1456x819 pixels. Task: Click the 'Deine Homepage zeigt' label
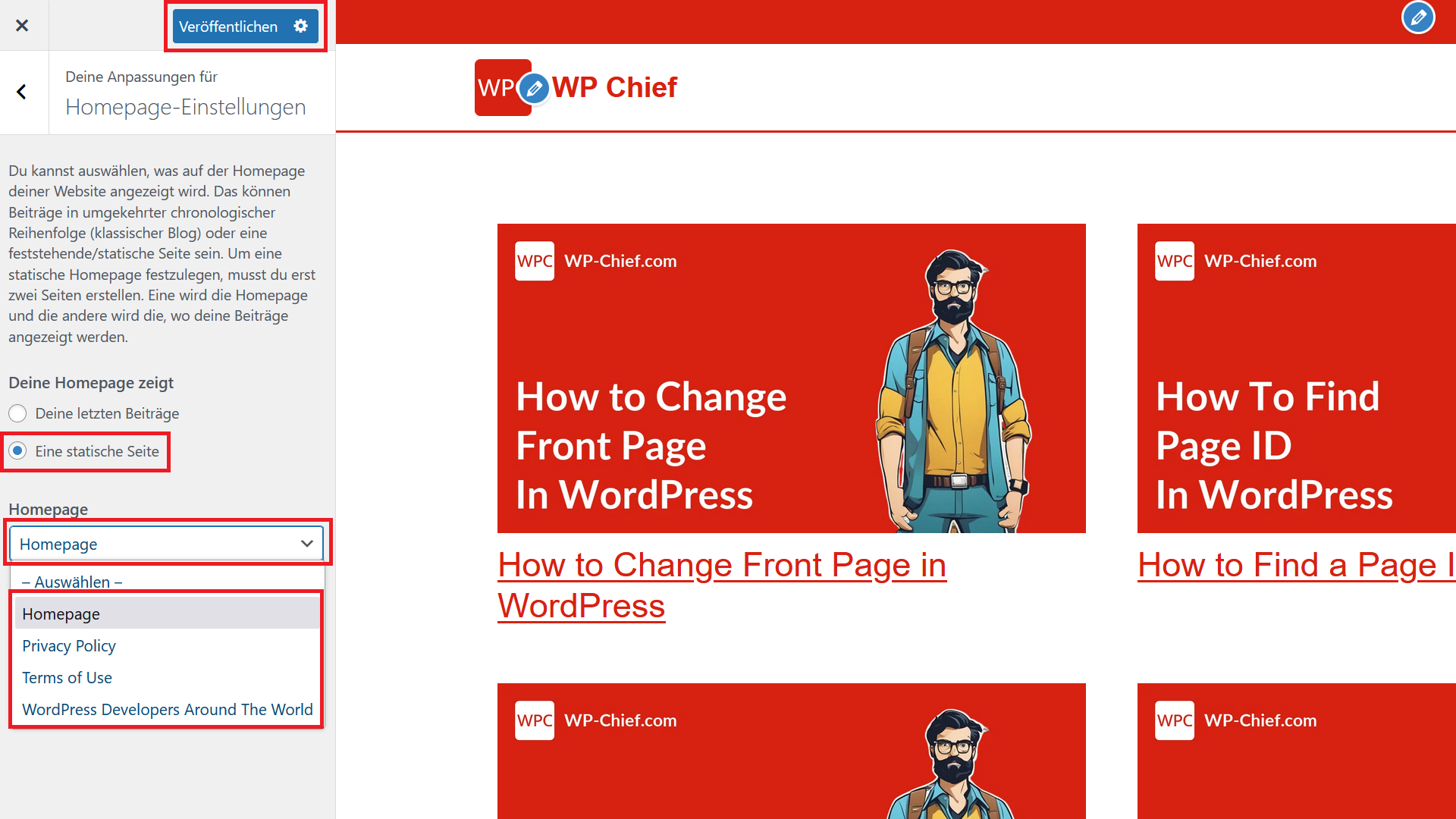coord(91,383)
